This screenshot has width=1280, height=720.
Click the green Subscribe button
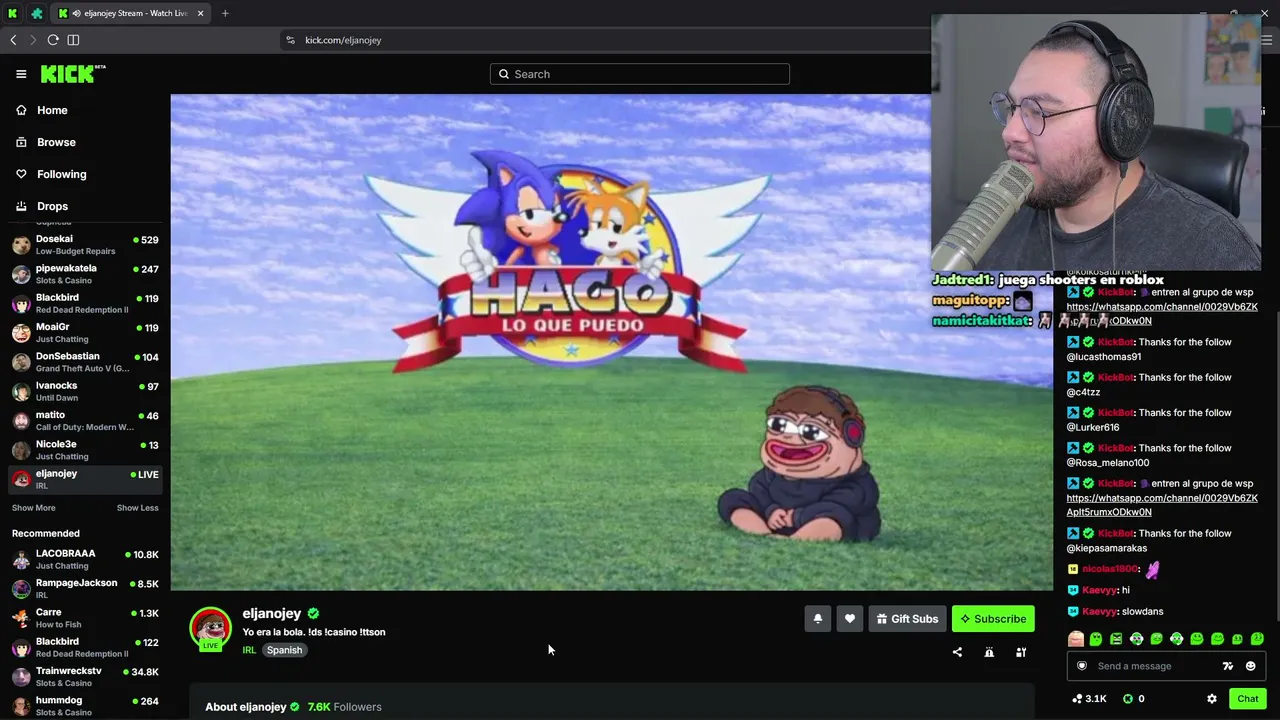(993, 619)
